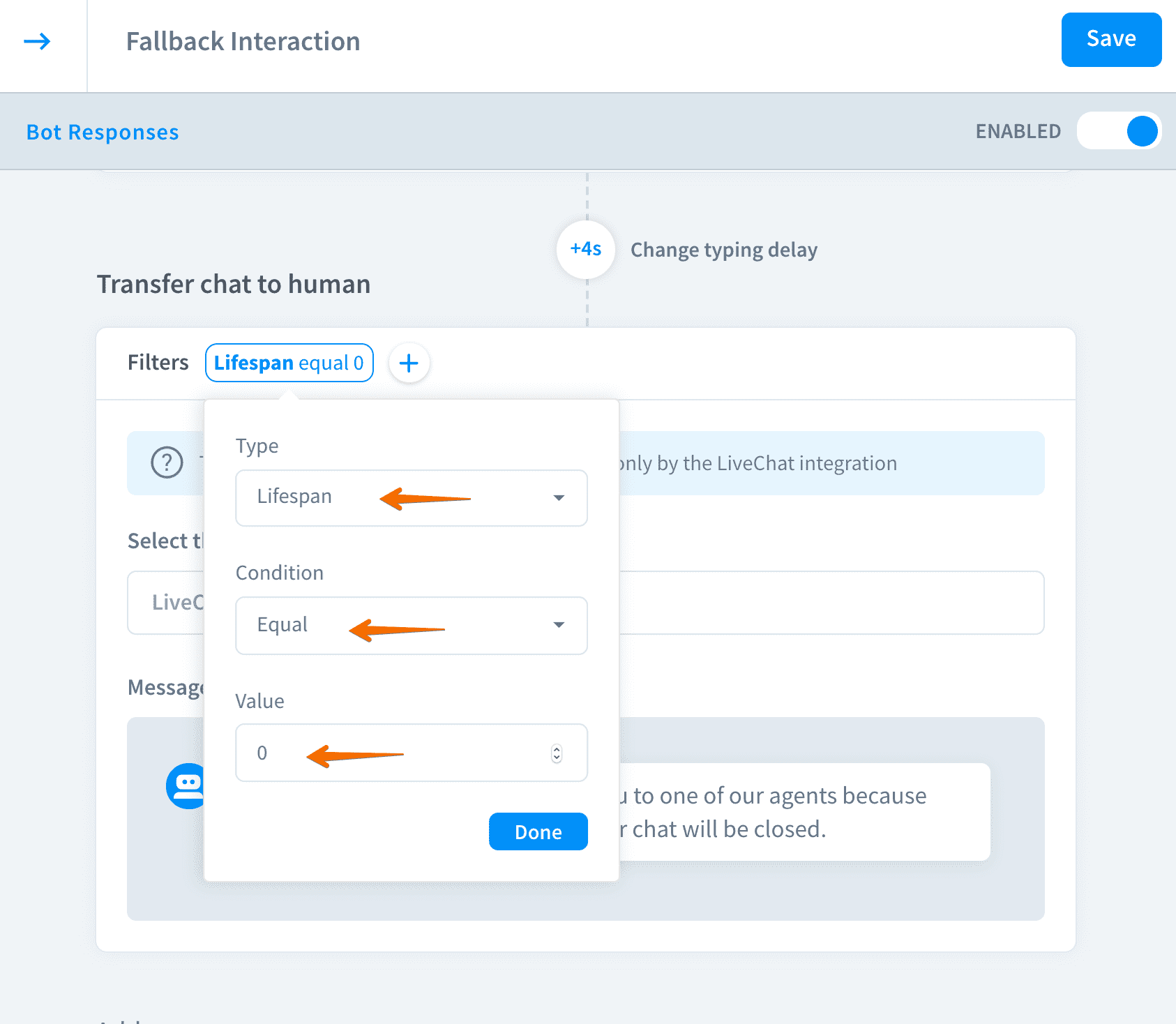Toggle the ENABLED switch off
Viewport: 1176px width, 1024px height.
coord(1118,131)
